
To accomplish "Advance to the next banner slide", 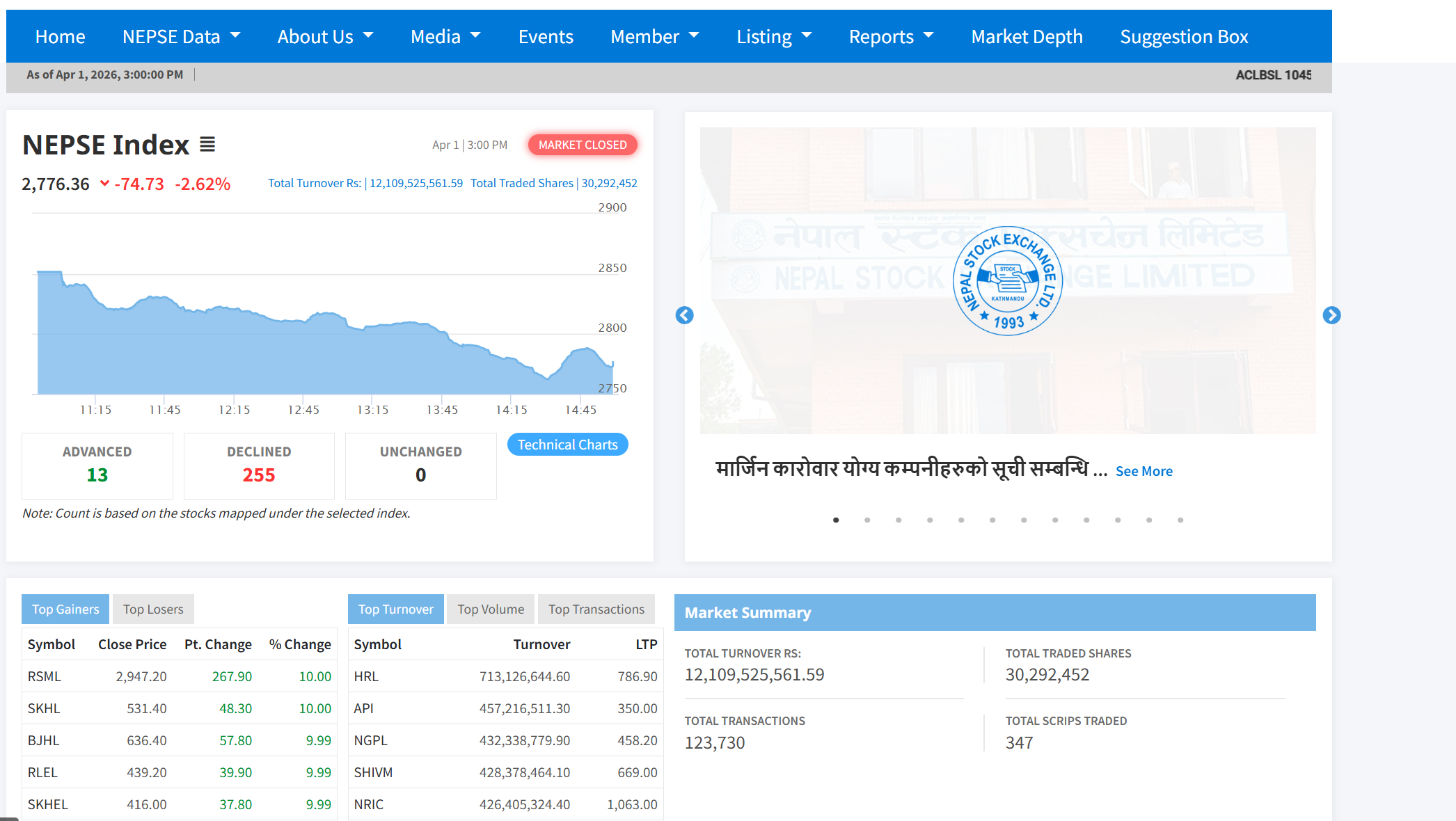I will click(1332, 315).
